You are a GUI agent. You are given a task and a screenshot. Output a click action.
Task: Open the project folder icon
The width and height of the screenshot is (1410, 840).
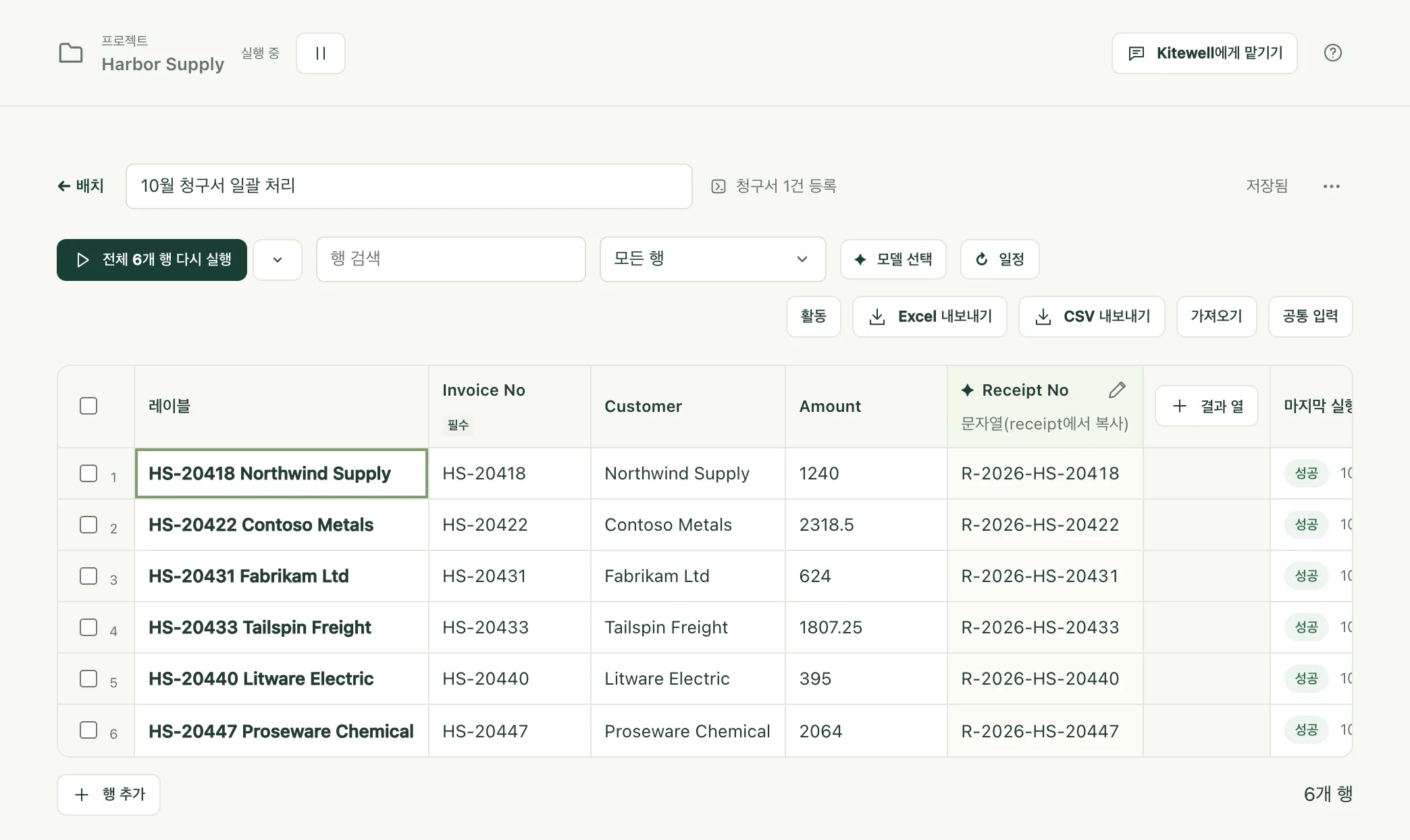click(71, 53)
